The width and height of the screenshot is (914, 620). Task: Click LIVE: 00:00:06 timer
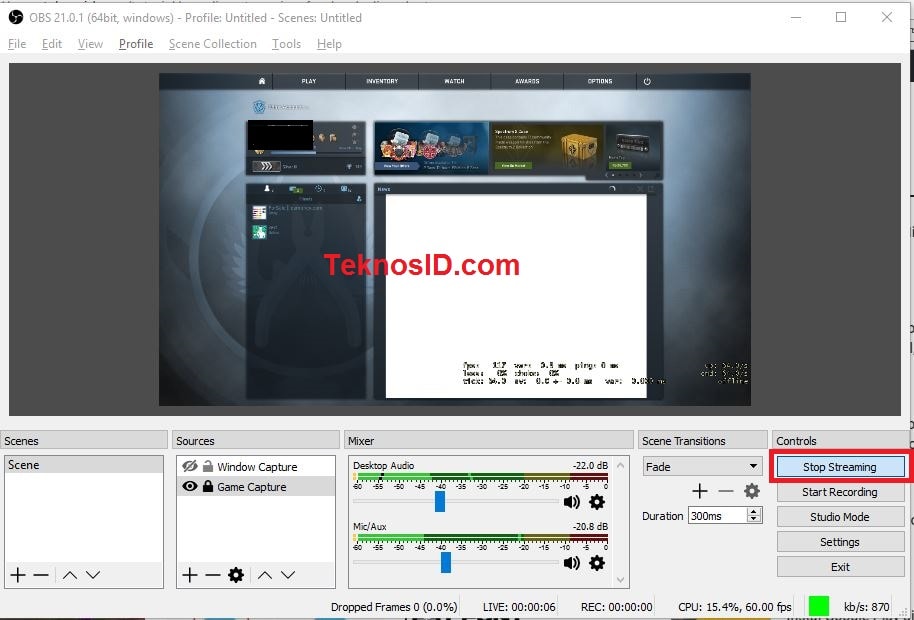[519, 607]
